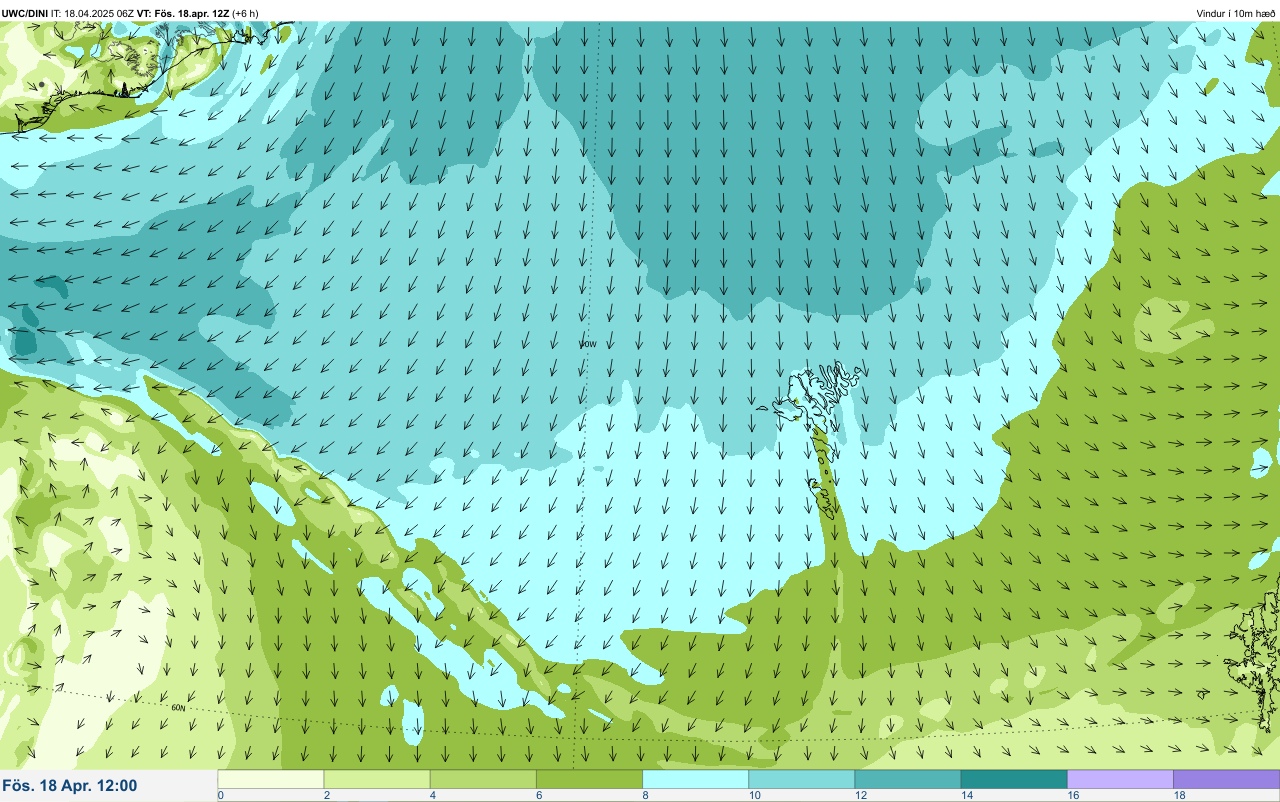This screenshot has height=802, width=1280.
Task: Click the 2–4 m/s light green legend swatch
Action: pos(377,779)
